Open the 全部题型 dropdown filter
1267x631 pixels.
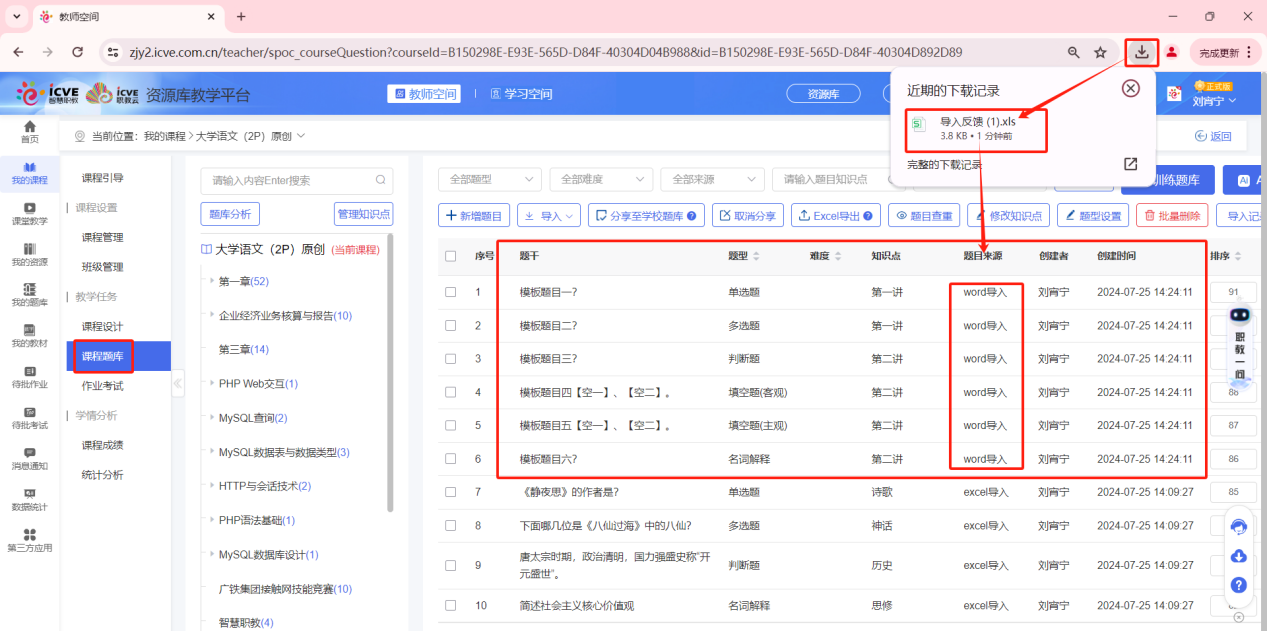click(x=490, y=179)
